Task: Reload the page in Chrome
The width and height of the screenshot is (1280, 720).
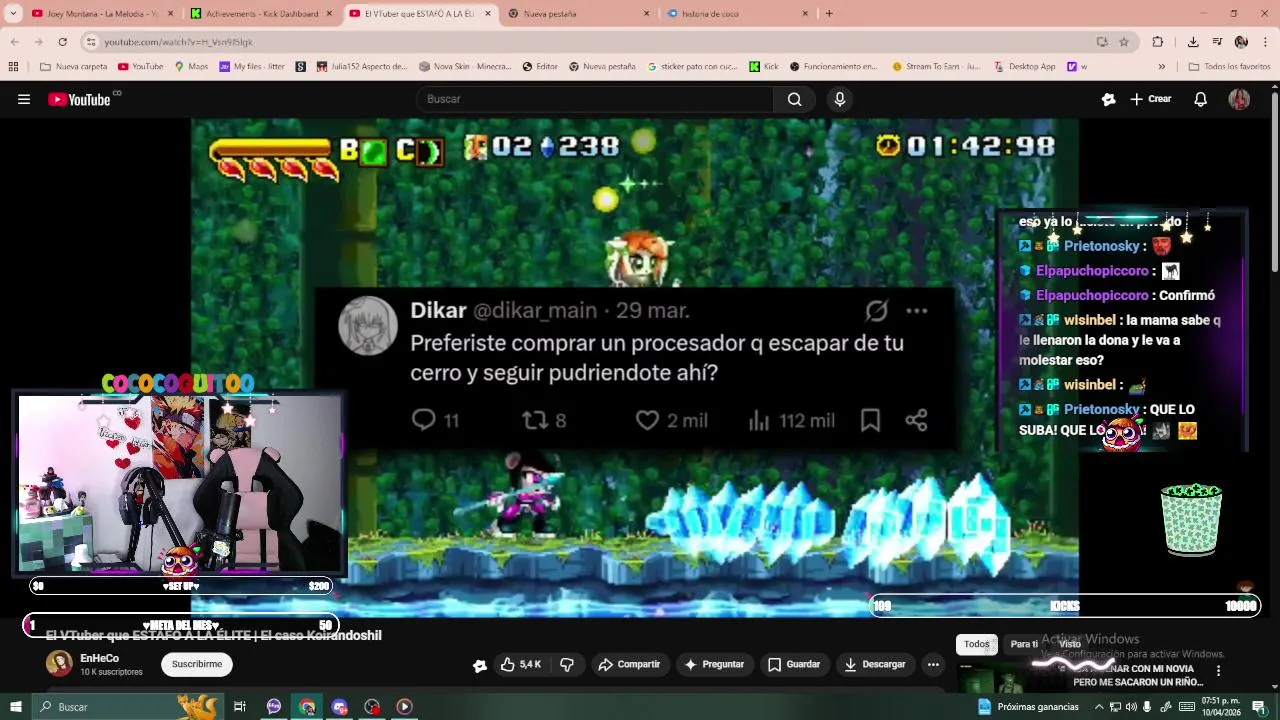Action: coord(62,42)
